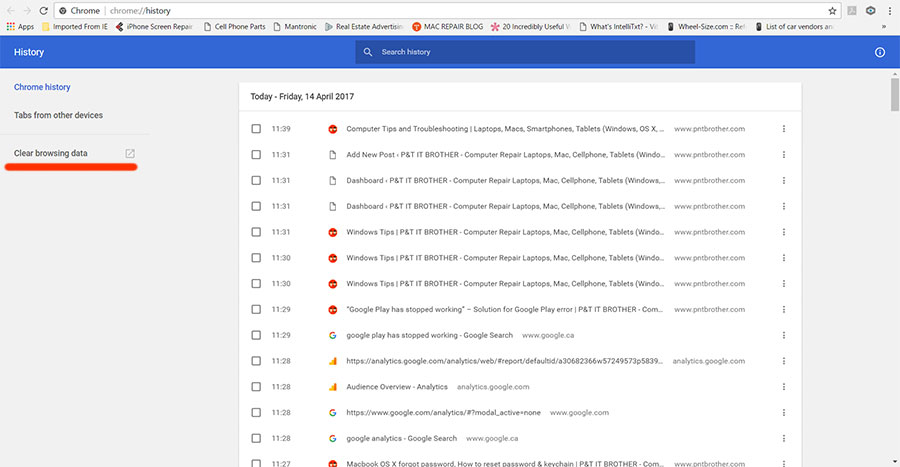
Task: Select the Audience Overview - Analytics checkbox
Action: [x=256, y=387]
